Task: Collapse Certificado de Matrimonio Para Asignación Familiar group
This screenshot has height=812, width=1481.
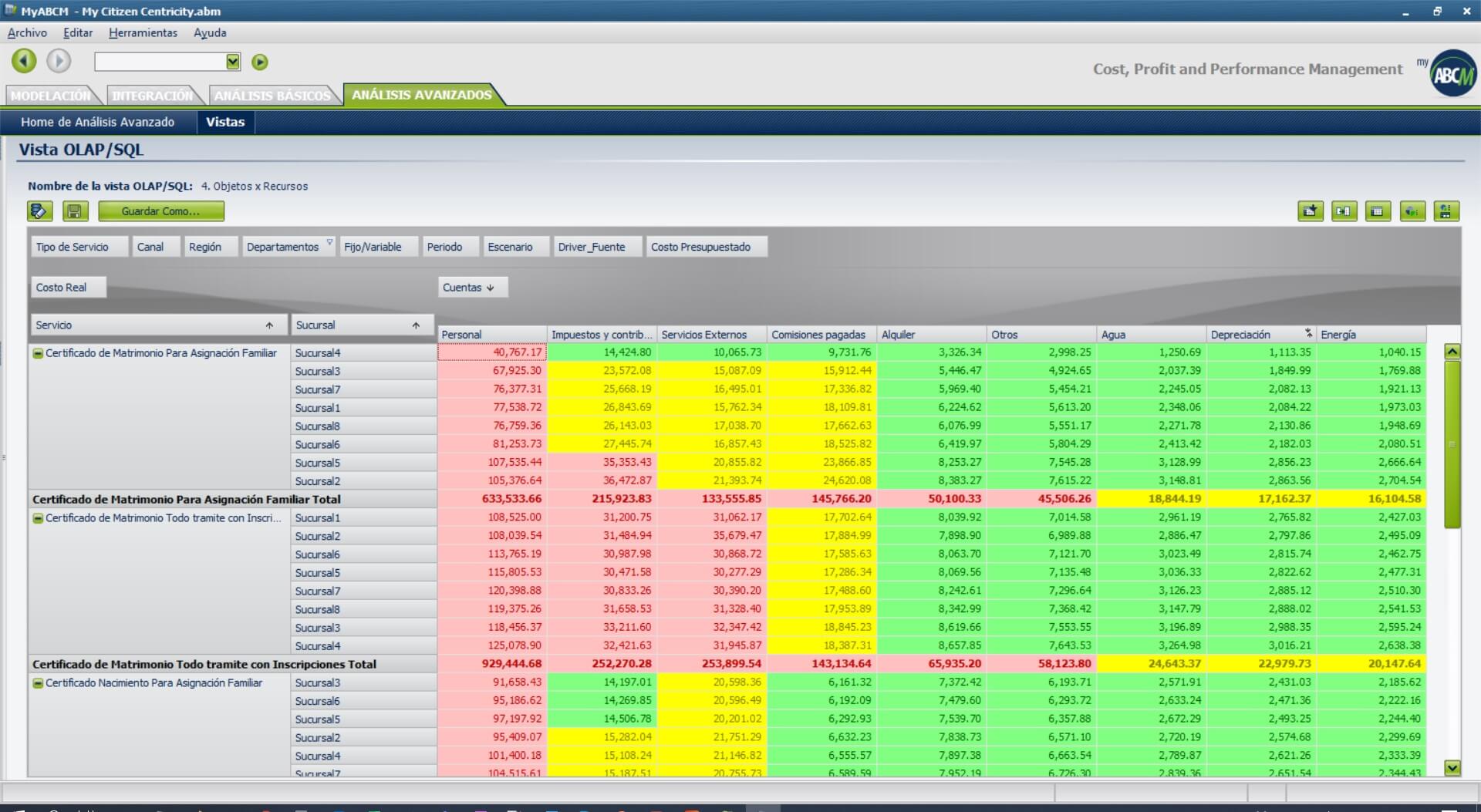Action: click(x=37, y=353)
